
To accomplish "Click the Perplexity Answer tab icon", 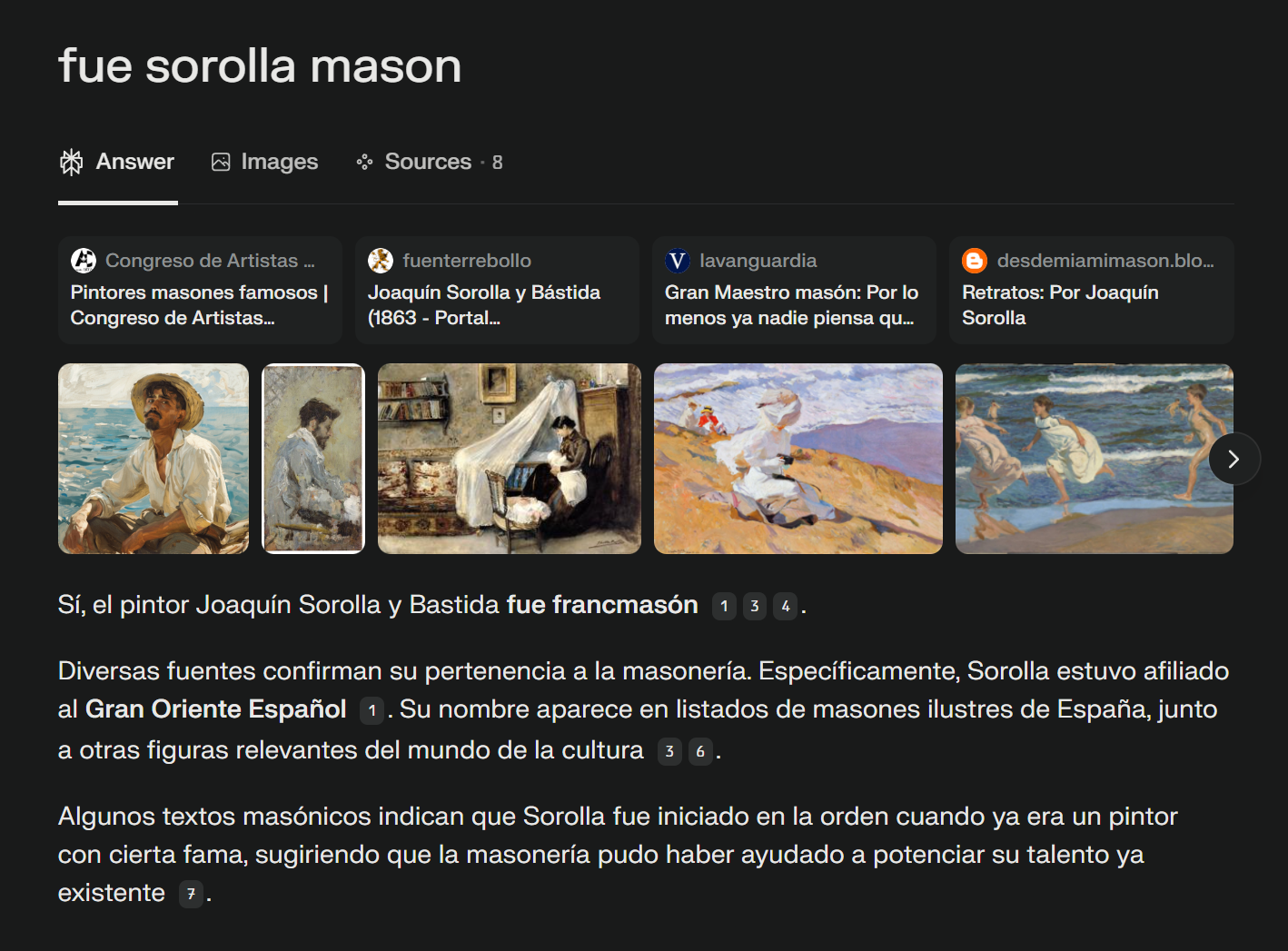I will (72, 162).
